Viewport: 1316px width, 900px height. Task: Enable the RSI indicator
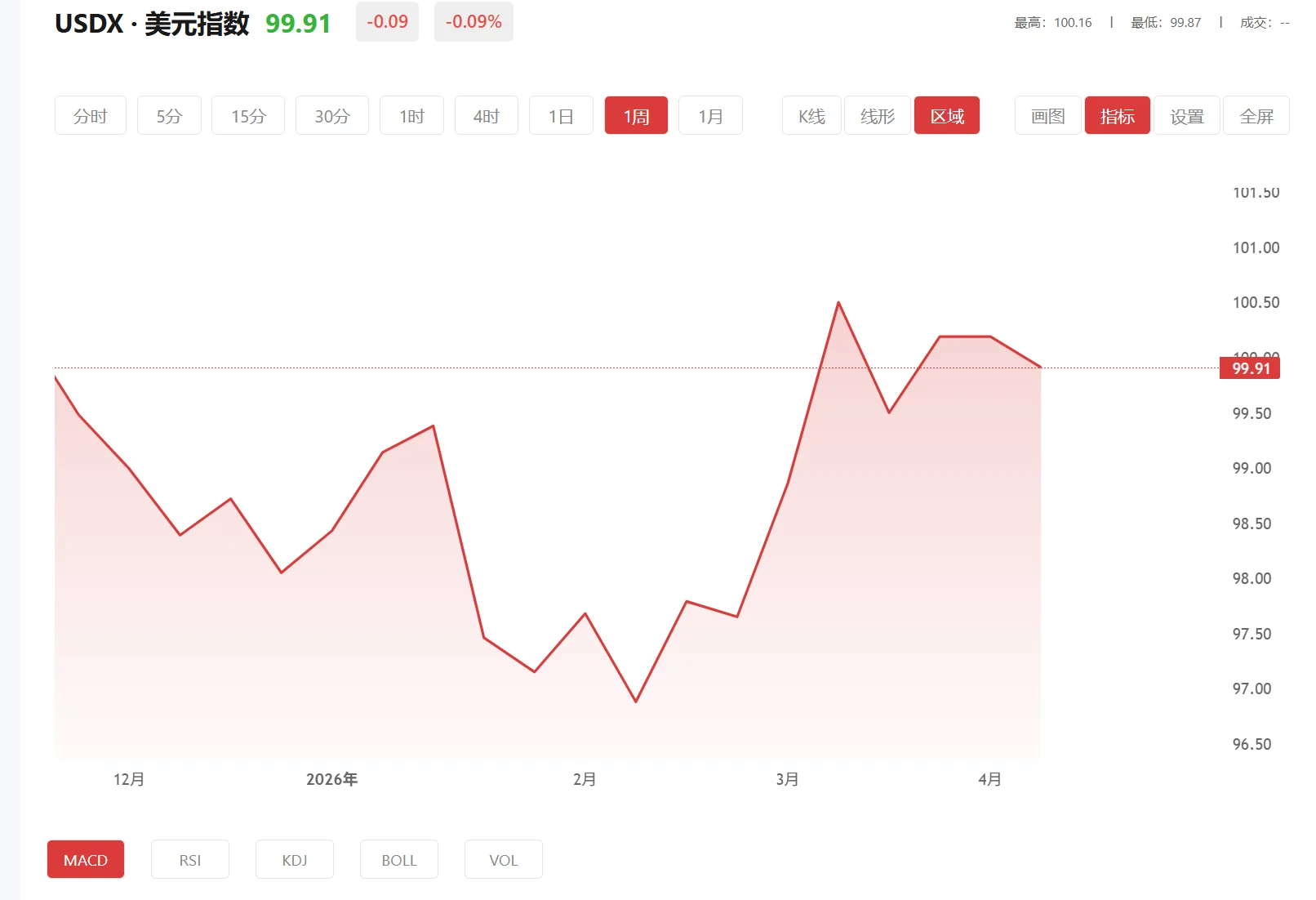pos(190,859)
